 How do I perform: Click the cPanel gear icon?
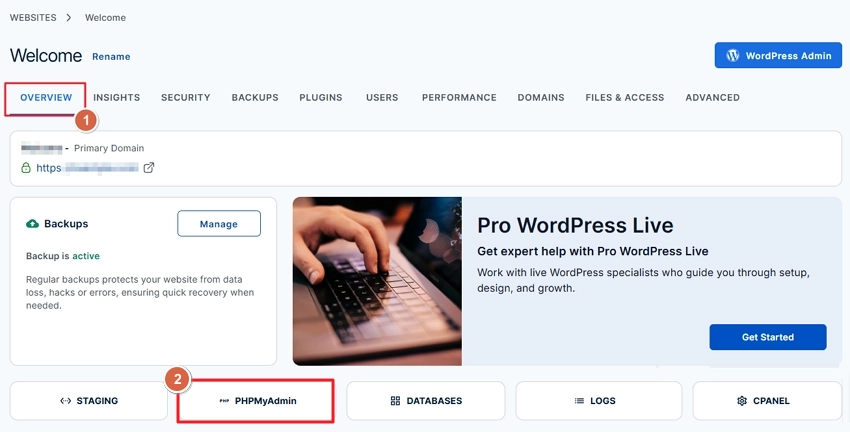coord(742,401)
